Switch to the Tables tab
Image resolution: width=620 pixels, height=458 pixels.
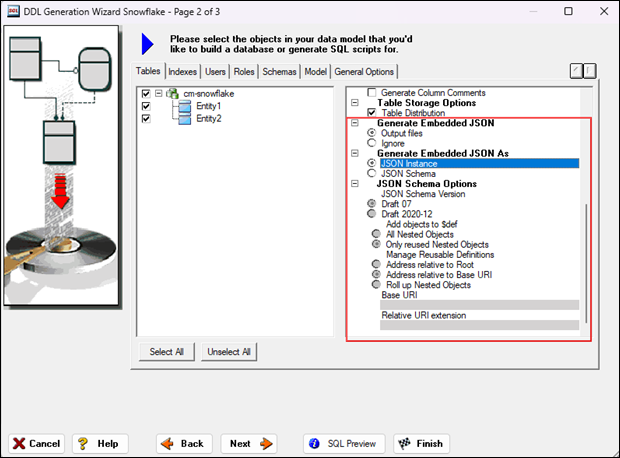(148, 71)
